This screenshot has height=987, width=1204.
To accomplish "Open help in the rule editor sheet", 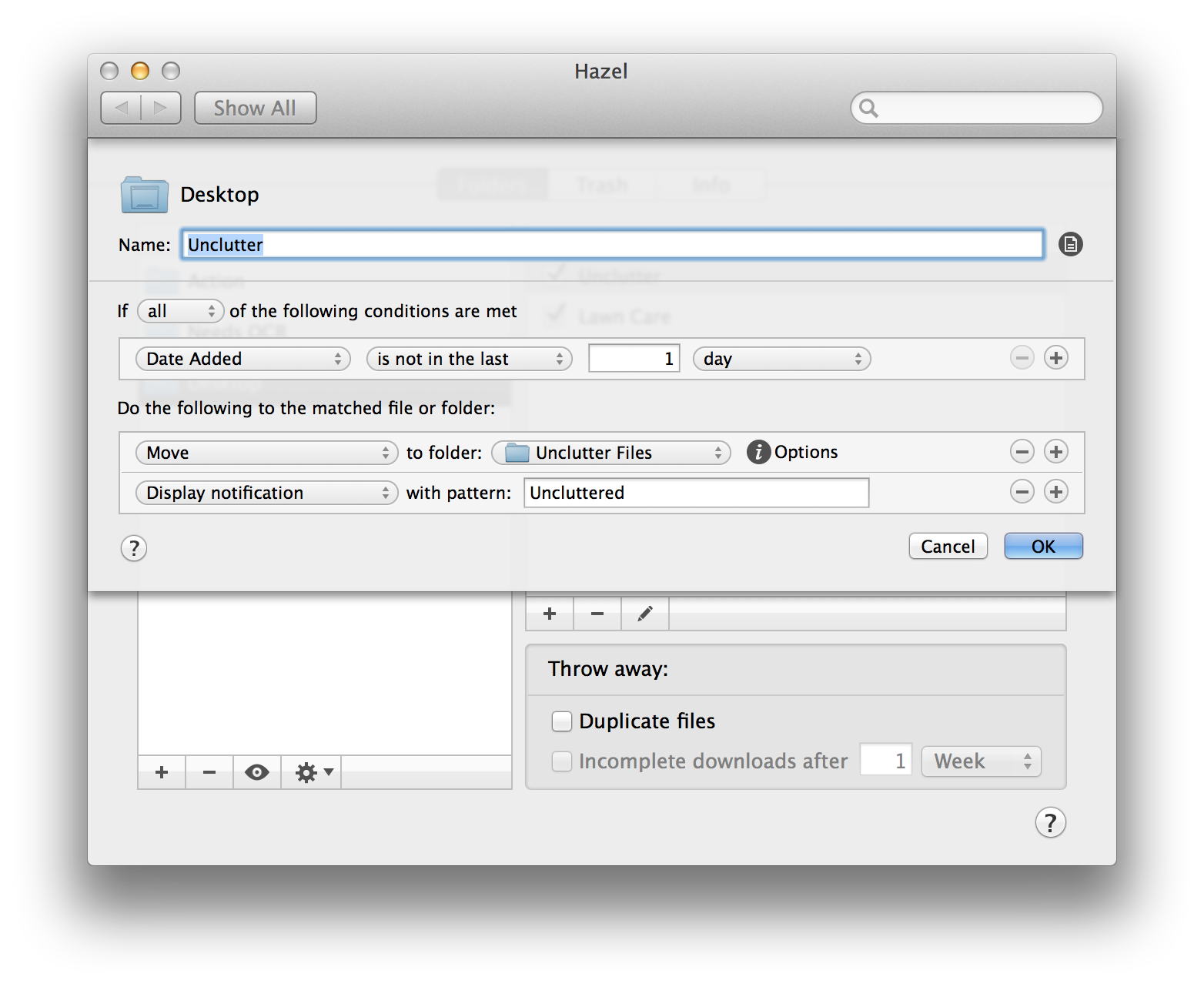I will 134,548.
